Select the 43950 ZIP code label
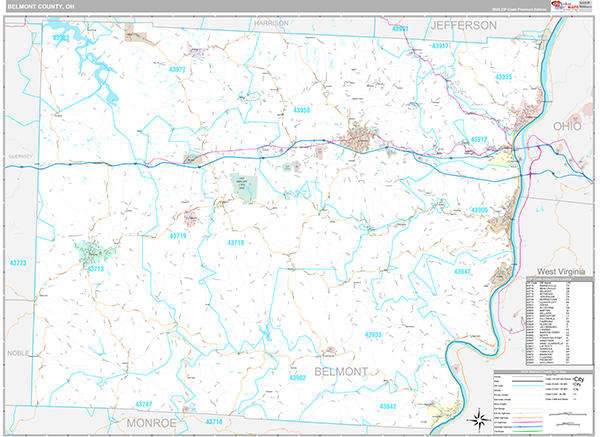Screen dimensions: 600x437 pyautogui.click(x=301, y=111)
